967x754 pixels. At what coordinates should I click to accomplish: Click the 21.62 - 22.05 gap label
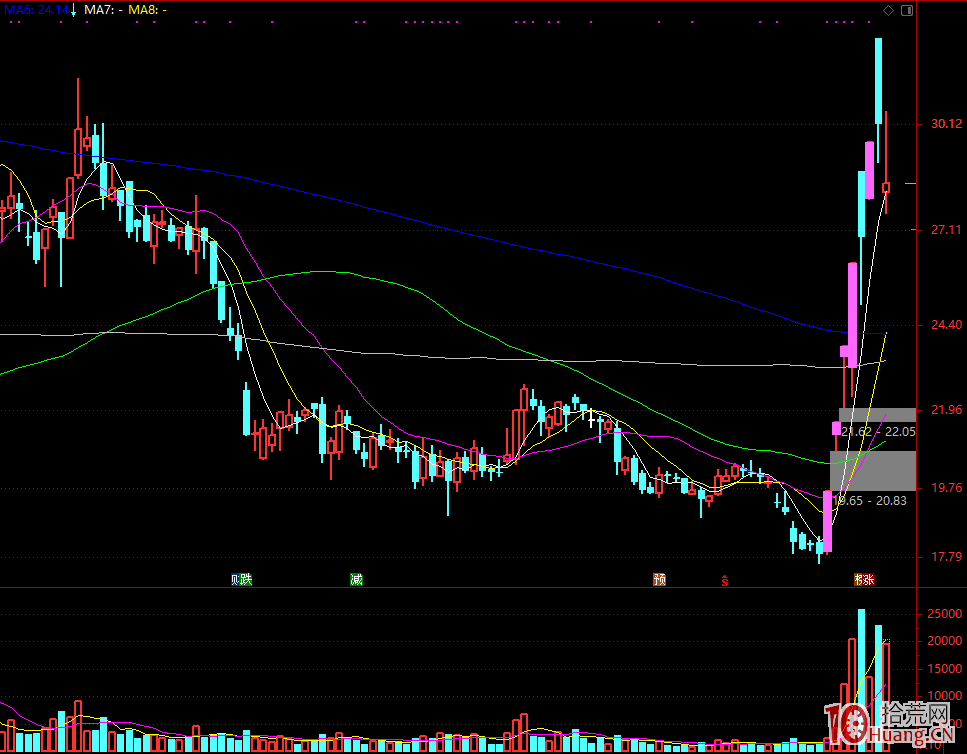878,432
